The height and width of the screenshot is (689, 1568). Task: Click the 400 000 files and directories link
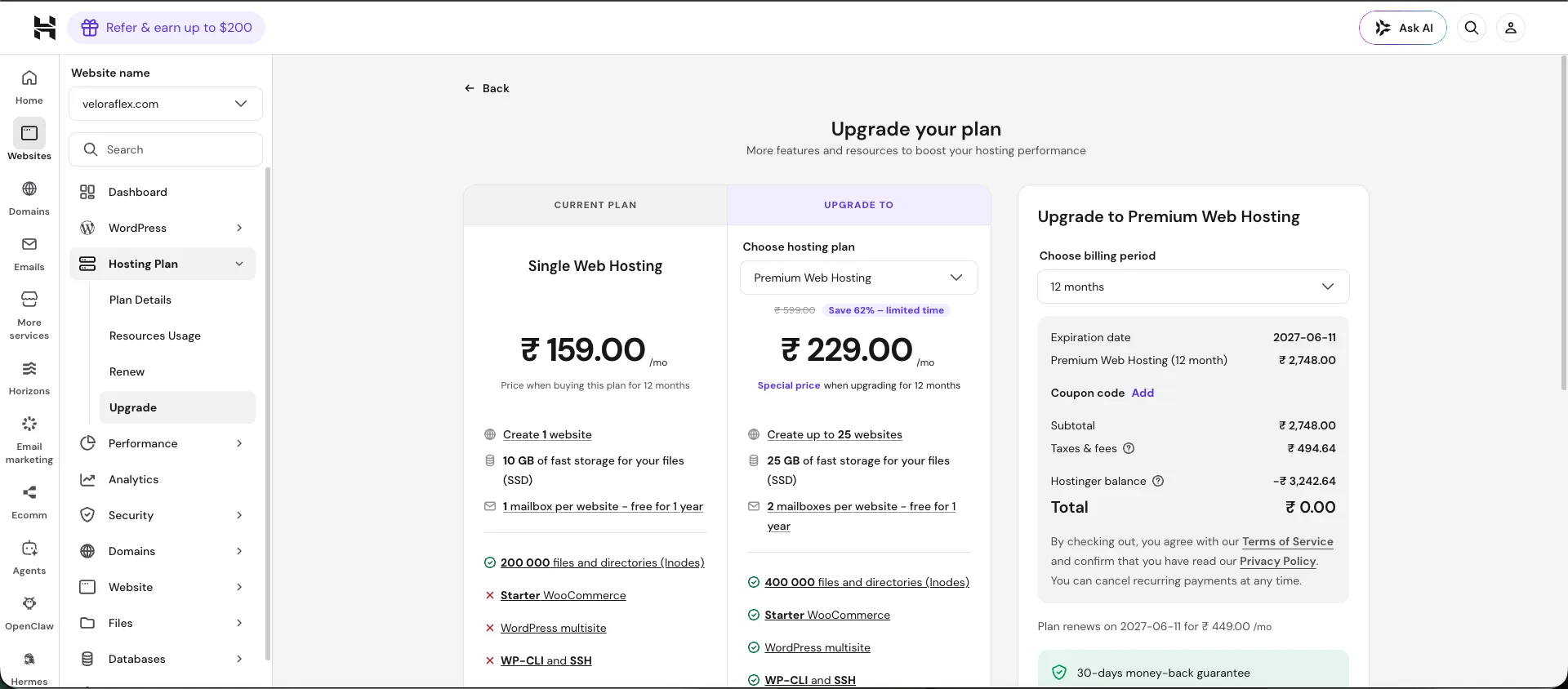(866, 582)
